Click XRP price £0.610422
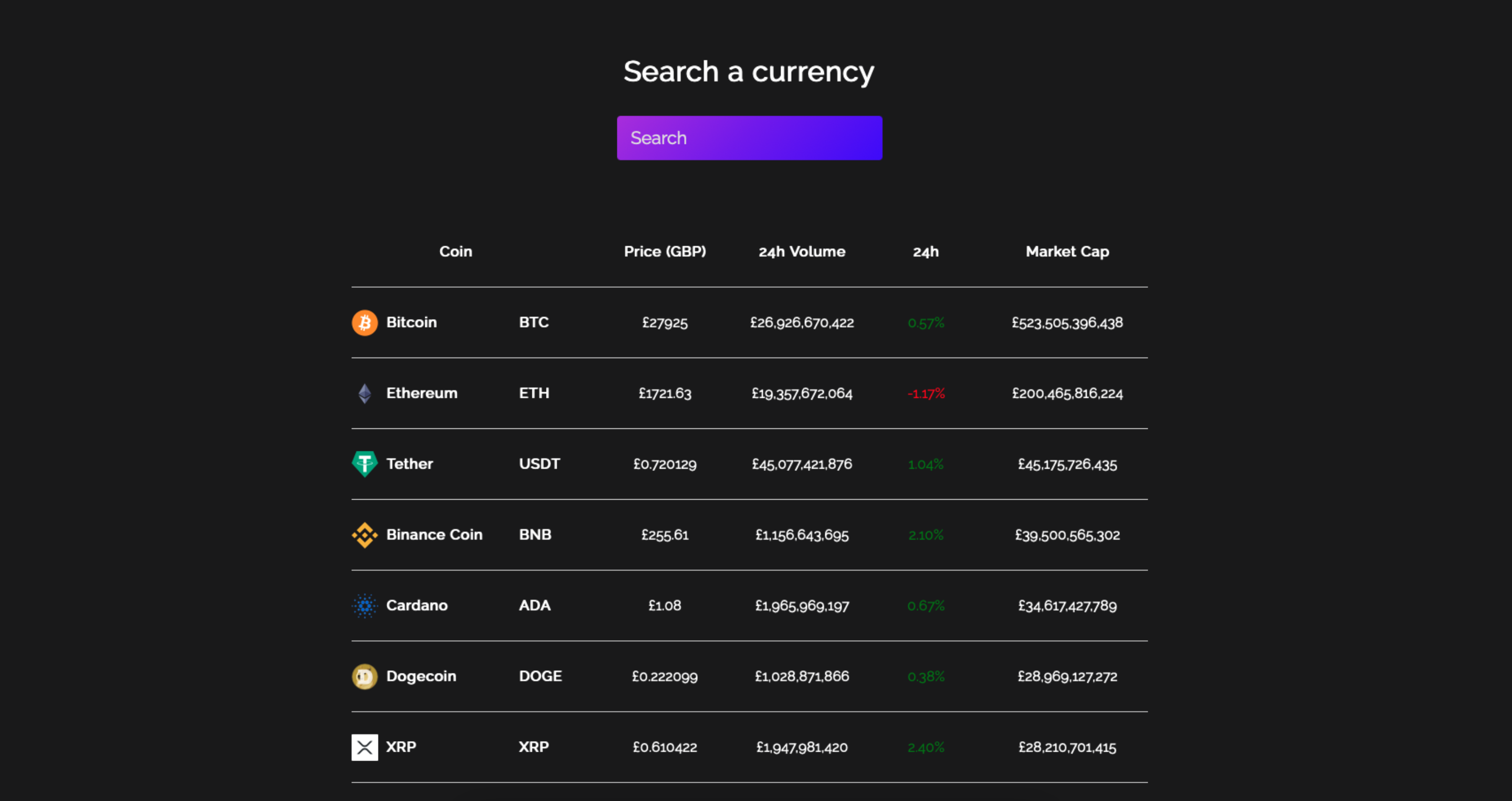The width and height of the screenshot is (1512, 801). (665, 747)
